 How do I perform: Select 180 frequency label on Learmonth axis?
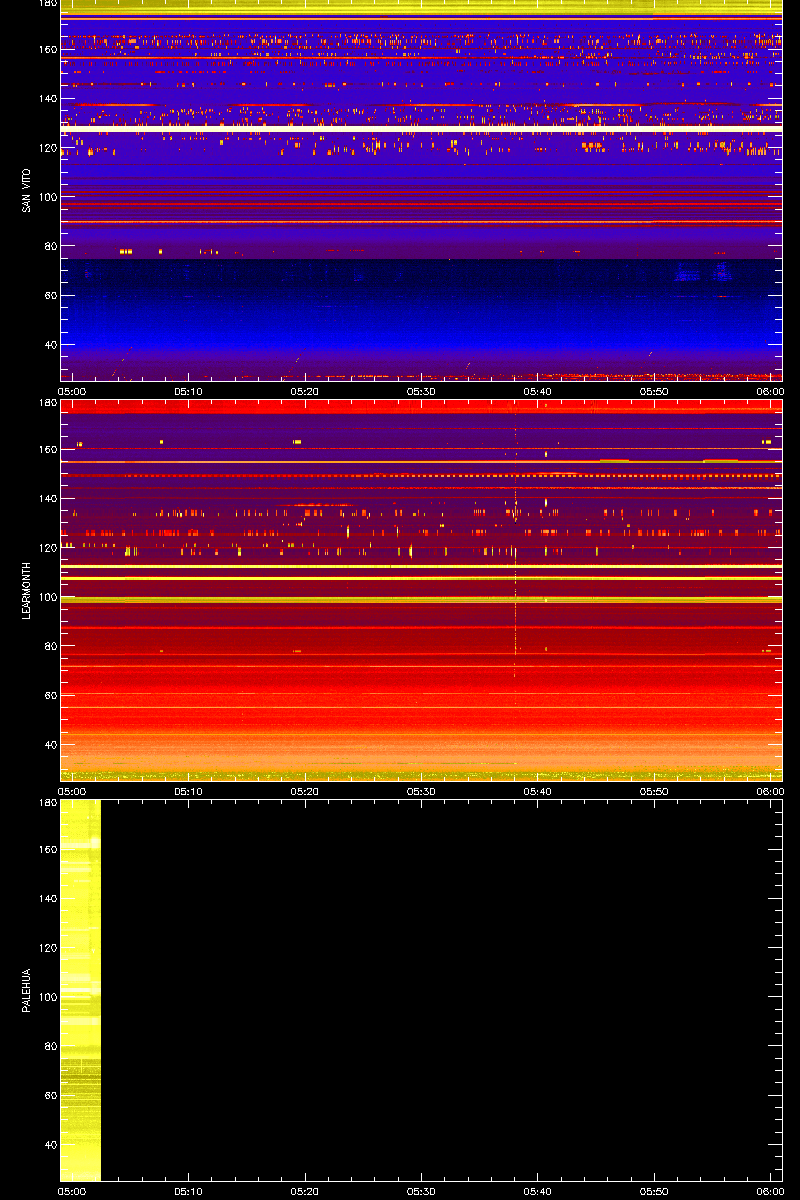click(x=46, y=404)
